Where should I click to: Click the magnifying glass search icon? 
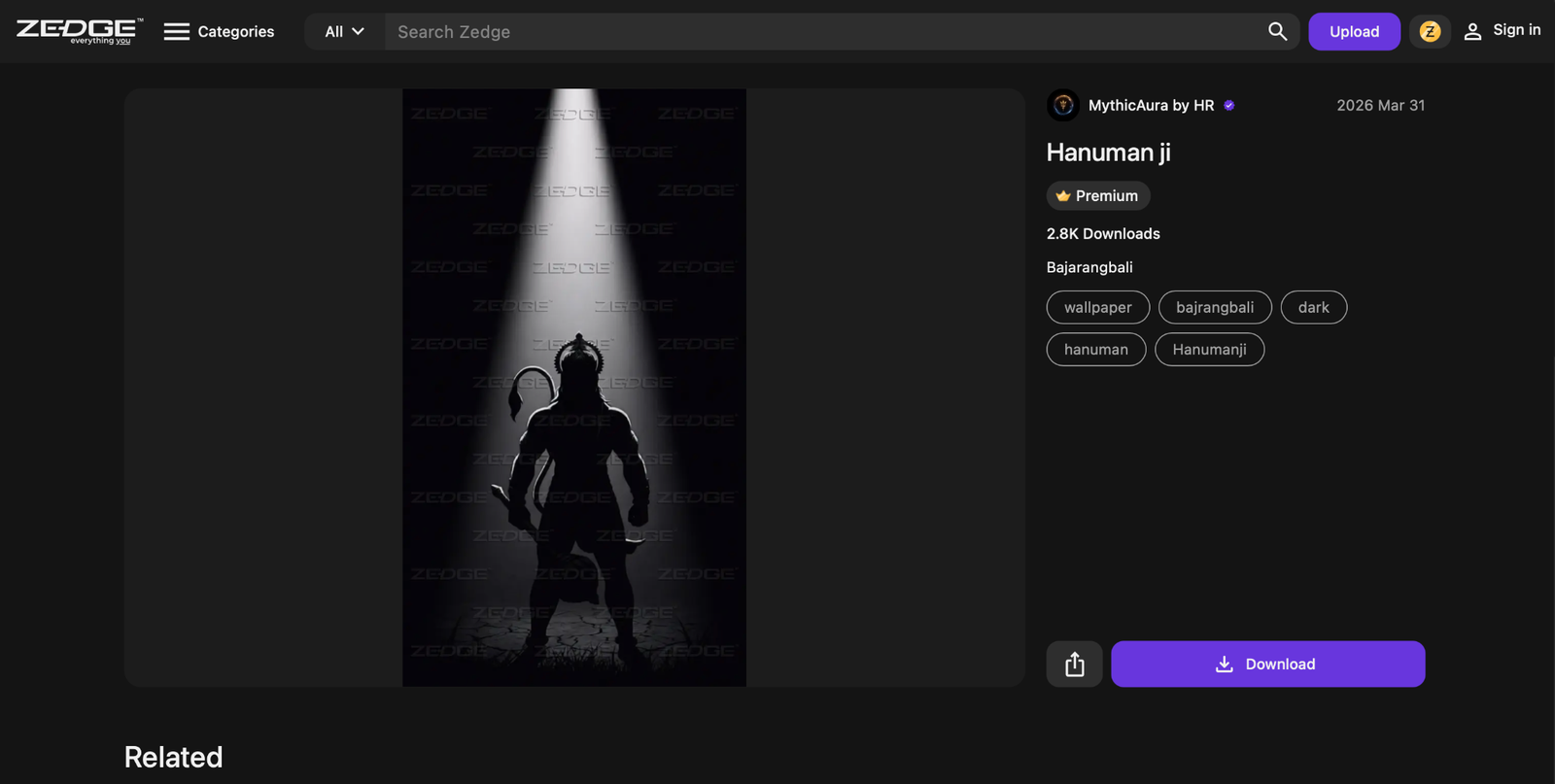[1277, 31]
